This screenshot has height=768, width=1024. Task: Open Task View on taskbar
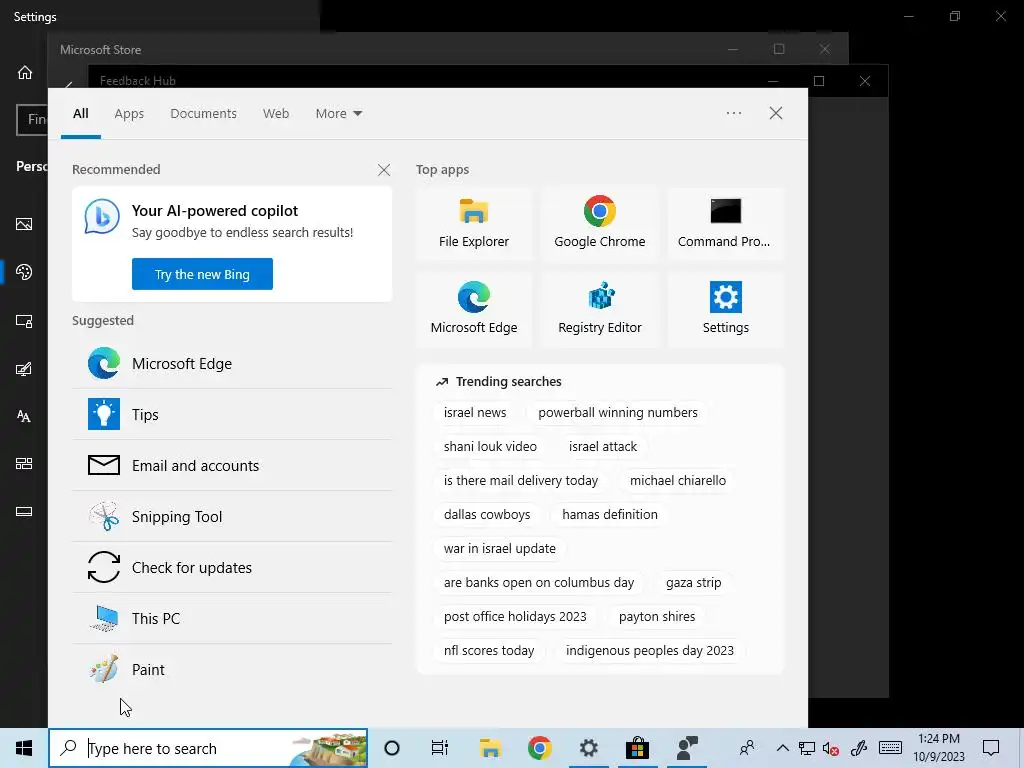click(440, 748)
